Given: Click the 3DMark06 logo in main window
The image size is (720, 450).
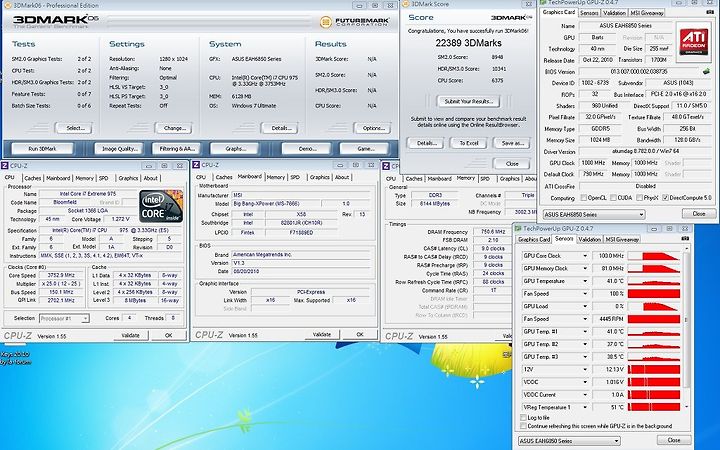Looking at the screenshot, I should coord(55,21).
